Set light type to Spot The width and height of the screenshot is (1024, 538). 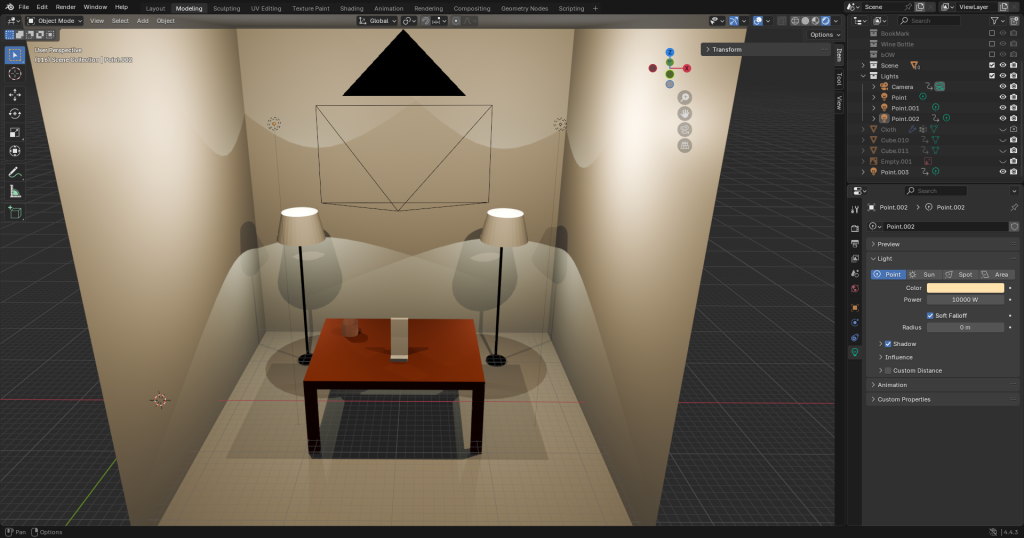click(x=961, y=274)
